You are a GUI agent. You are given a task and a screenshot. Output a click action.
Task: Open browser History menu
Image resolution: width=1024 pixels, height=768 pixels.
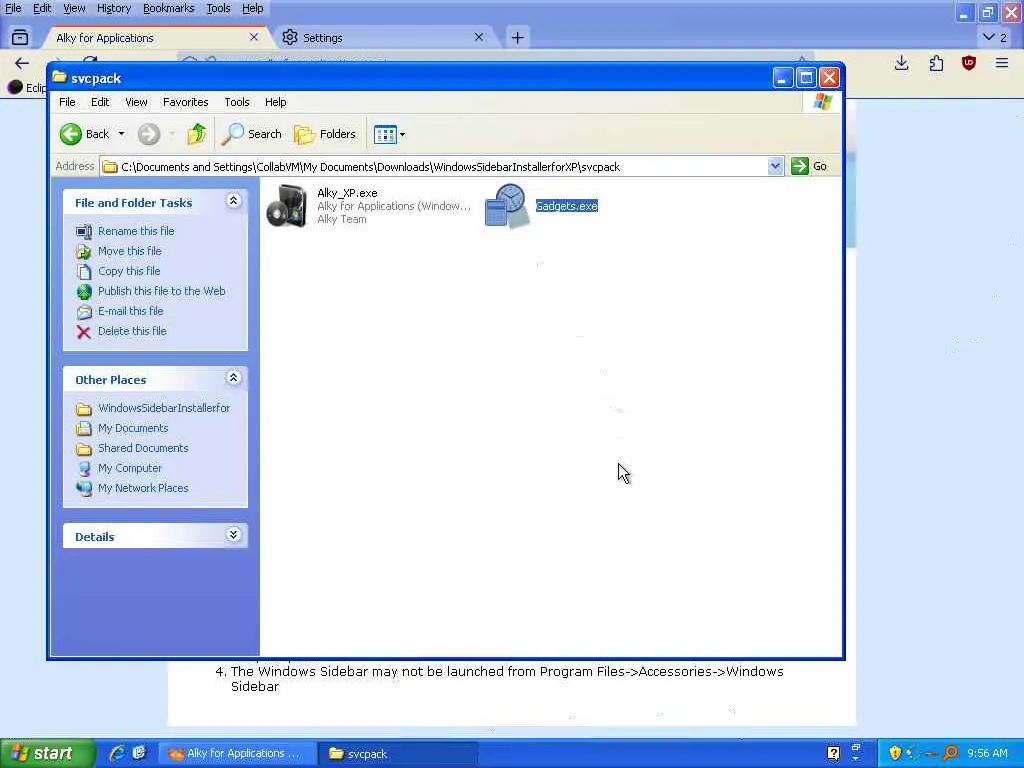[114, 8]
